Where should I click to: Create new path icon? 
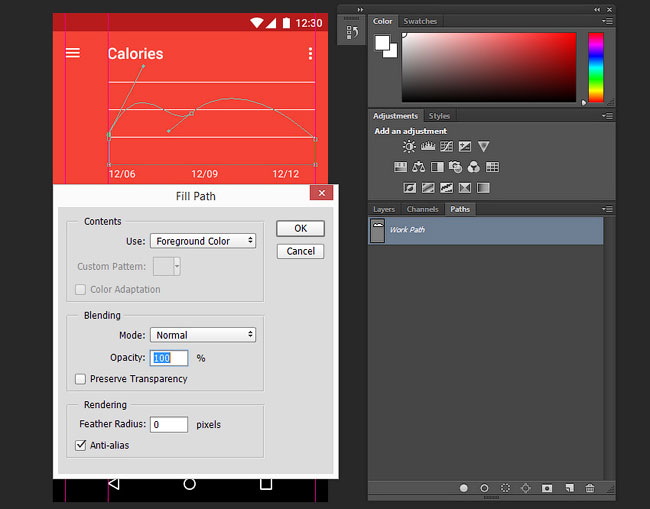tap(570, 488)
